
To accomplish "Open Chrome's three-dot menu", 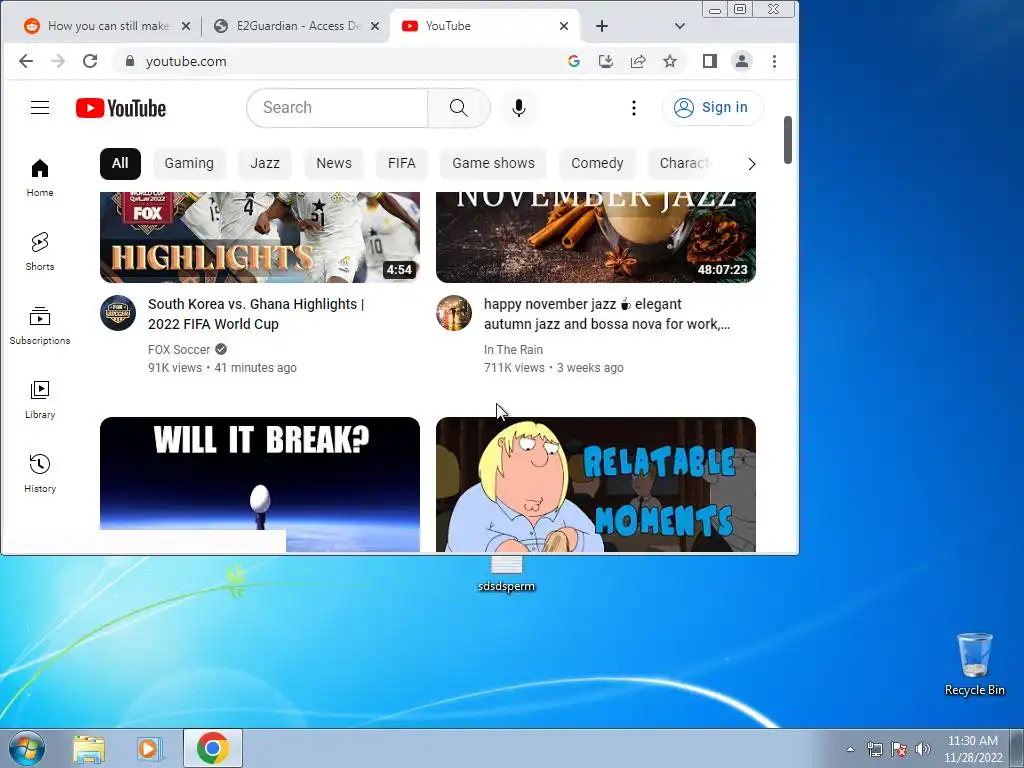I will (775, 61).
